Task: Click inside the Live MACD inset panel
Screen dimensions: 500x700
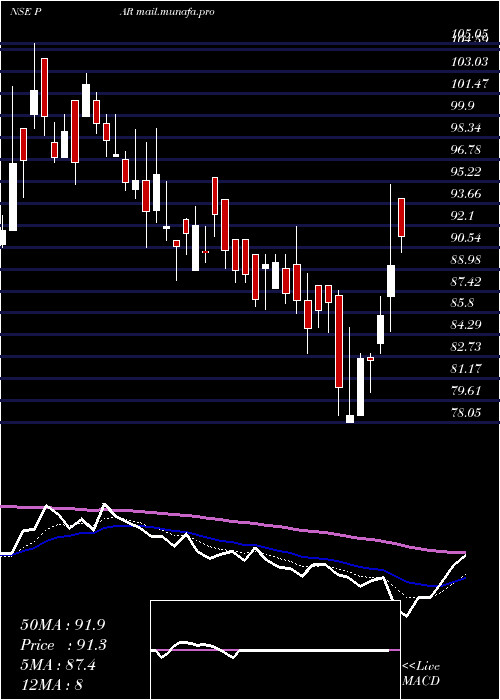Action: (275, 650)
